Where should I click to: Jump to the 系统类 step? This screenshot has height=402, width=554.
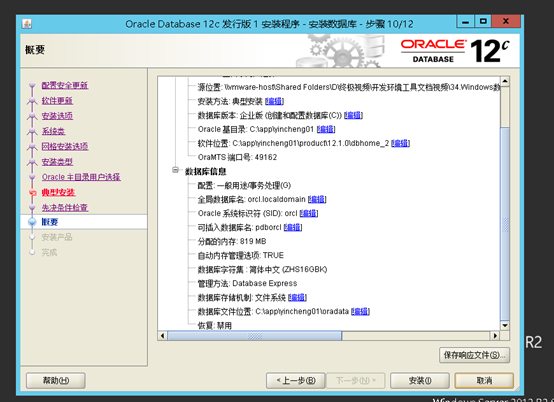[x=53, y=131]
